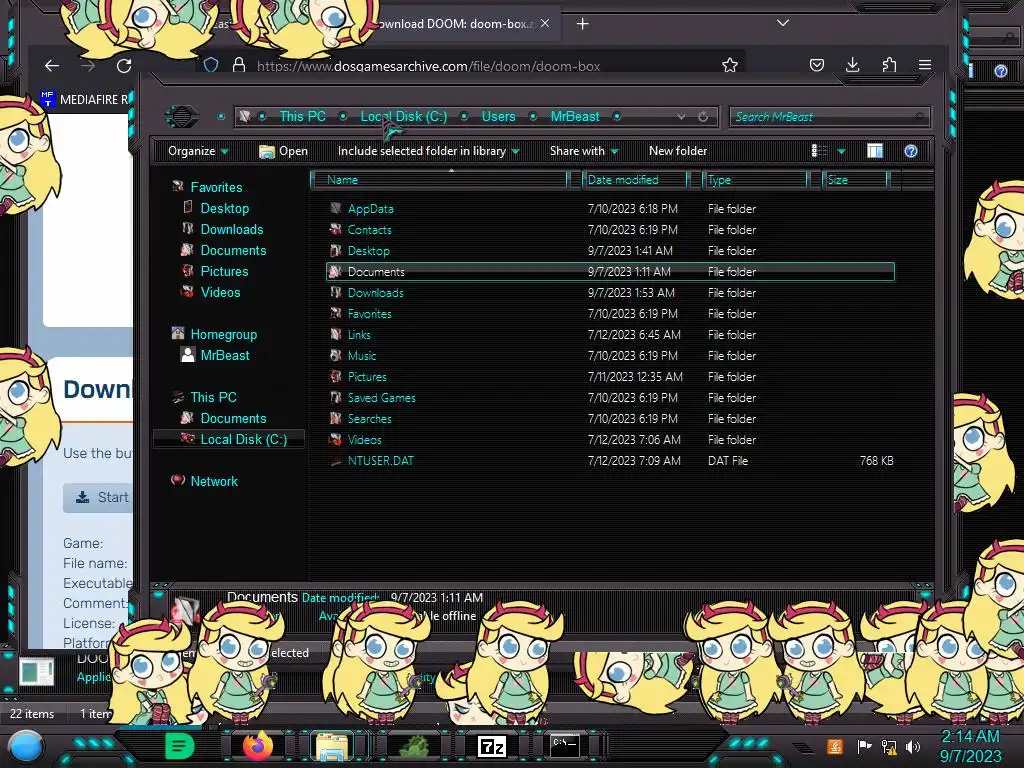This screenshot has width=1024, height=768.
Task: Toggle the Explorer preview pane icon
Action: 875,151
